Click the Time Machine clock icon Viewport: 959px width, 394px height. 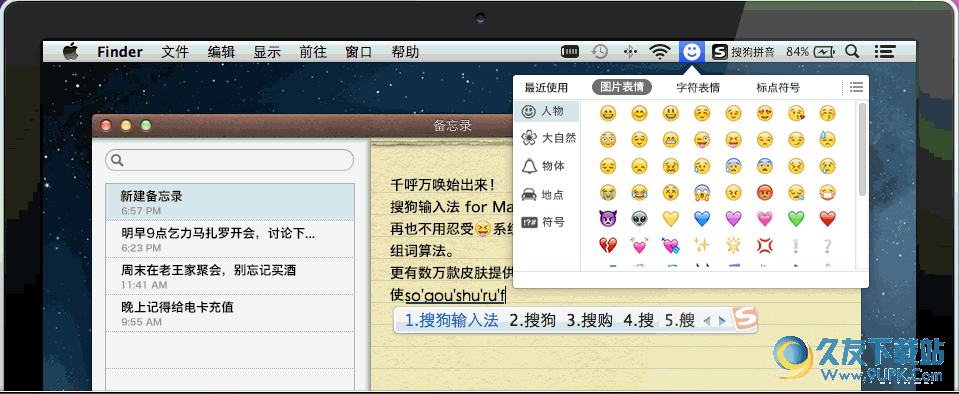(x=600, y=52)
